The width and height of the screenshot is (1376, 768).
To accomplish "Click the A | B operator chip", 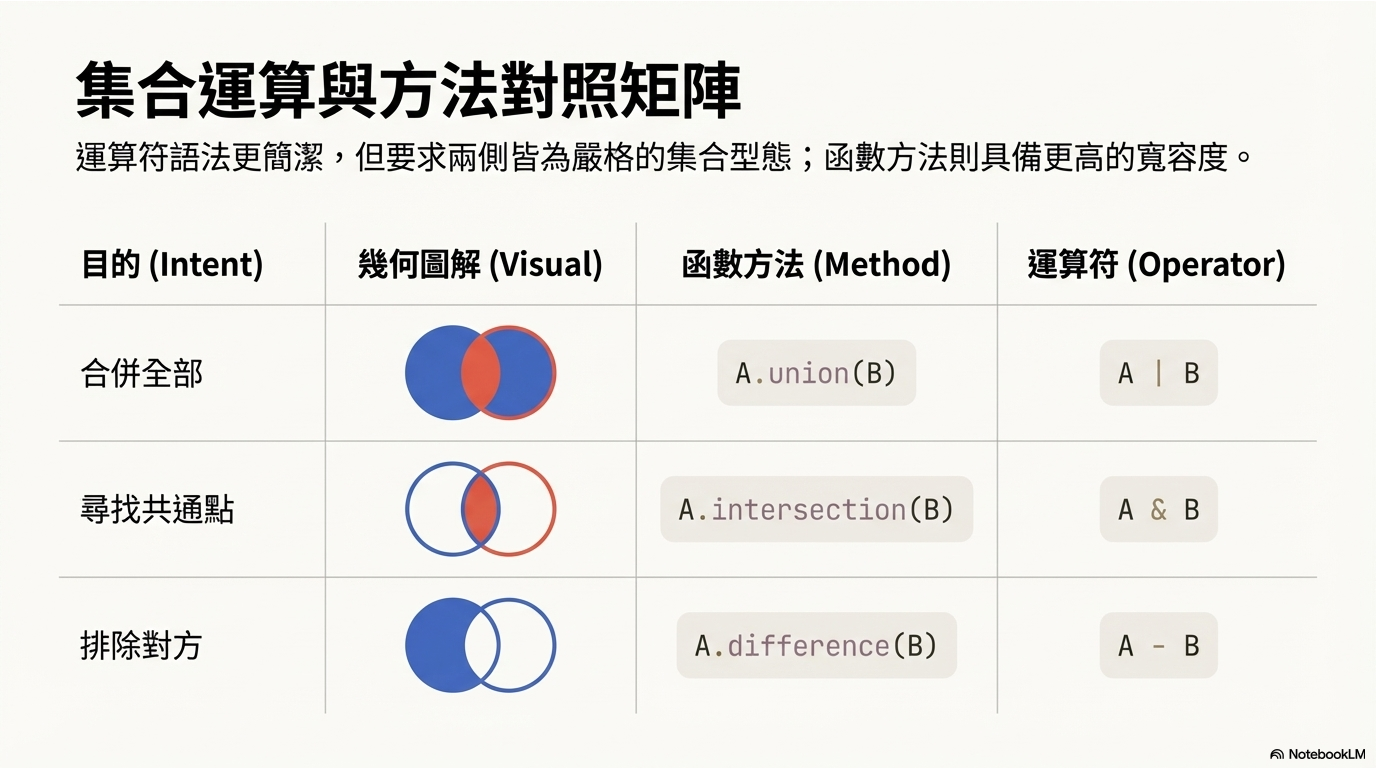I will coord(1158,373).
